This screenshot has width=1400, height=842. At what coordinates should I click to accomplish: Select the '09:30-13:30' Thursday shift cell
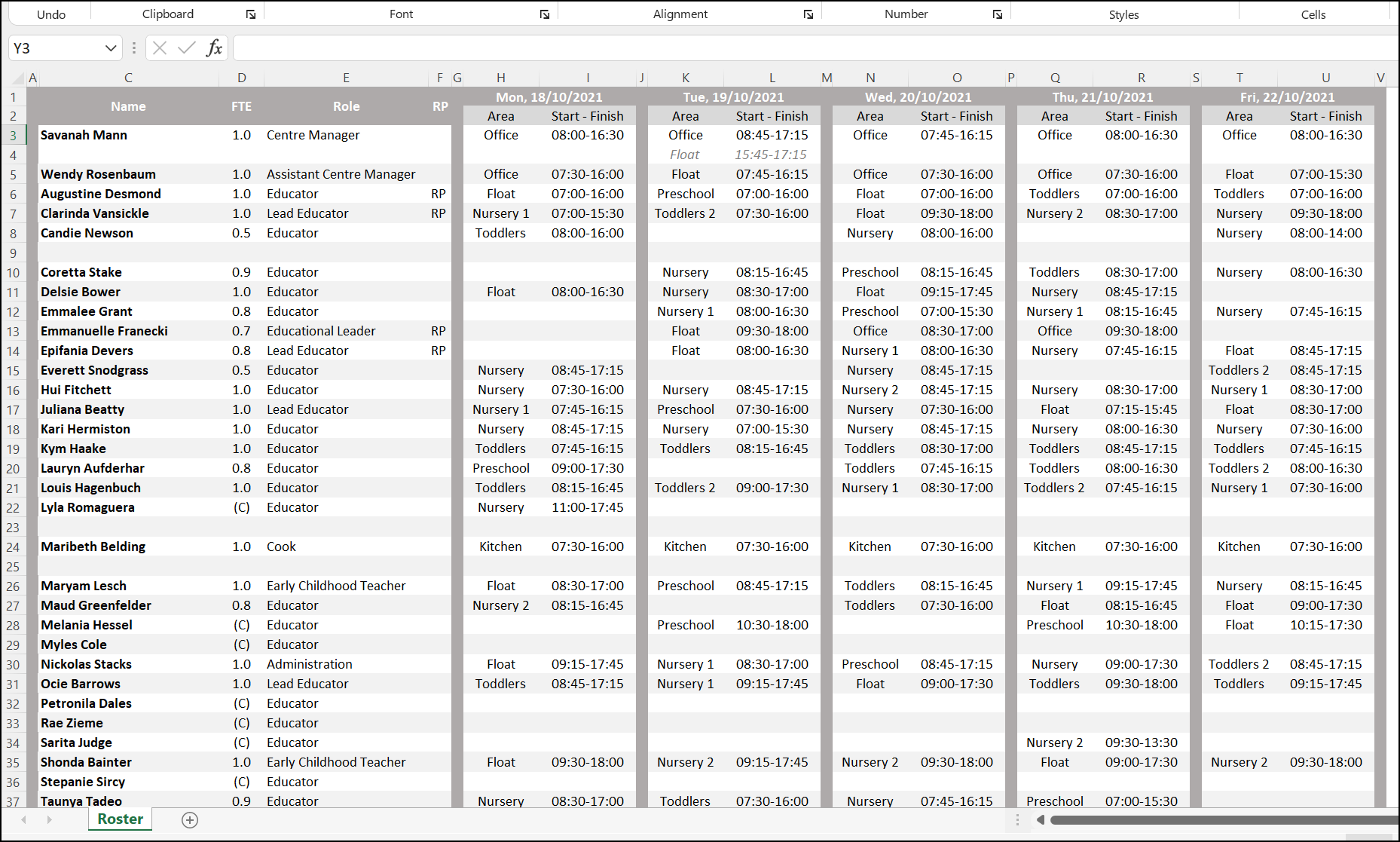(1141, 742)
